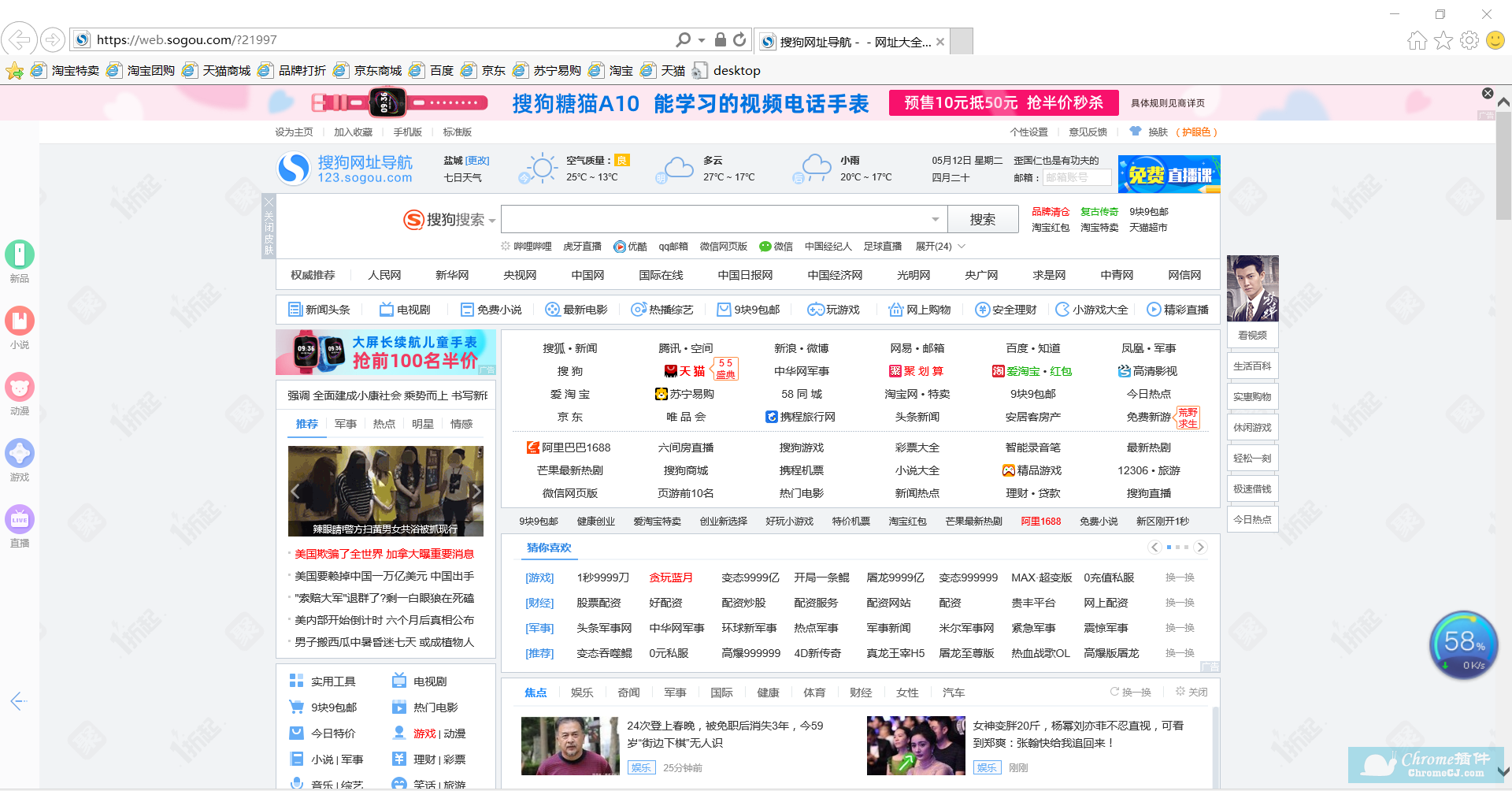The width and height of the screenshot is (1512, 791).
Task: Close the top banner advertisement
Action: tap(1488, 93)
